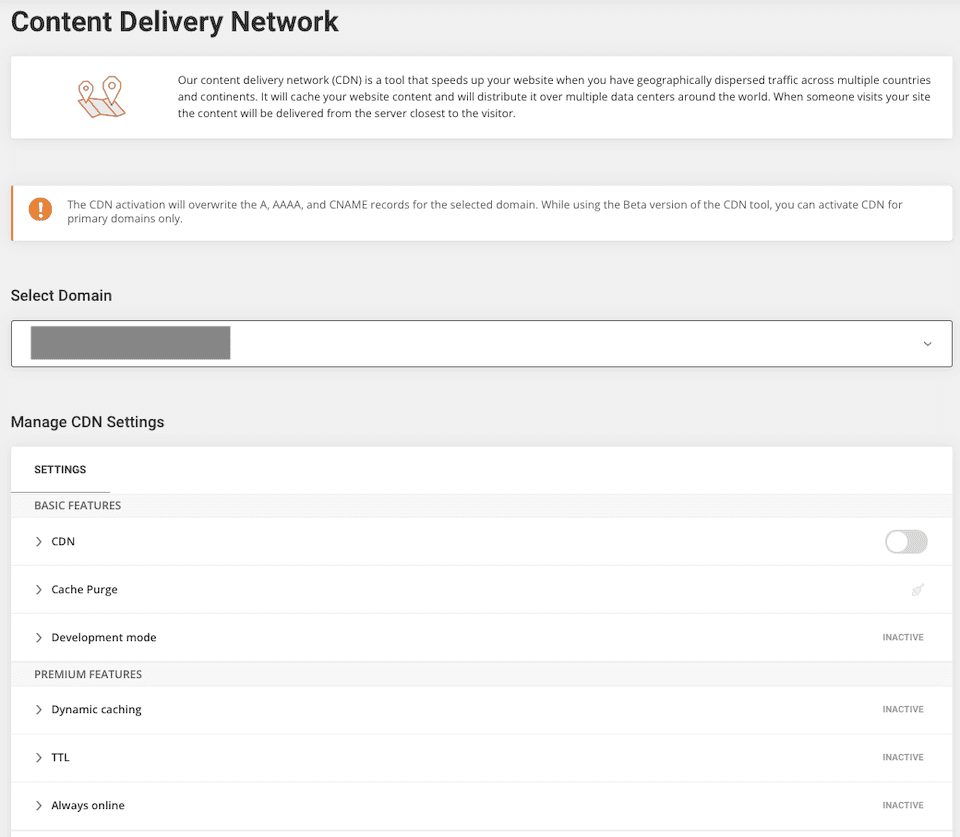Click the chevron on the domain selector
Screen dimensions: 960x837
click(927, 342)
